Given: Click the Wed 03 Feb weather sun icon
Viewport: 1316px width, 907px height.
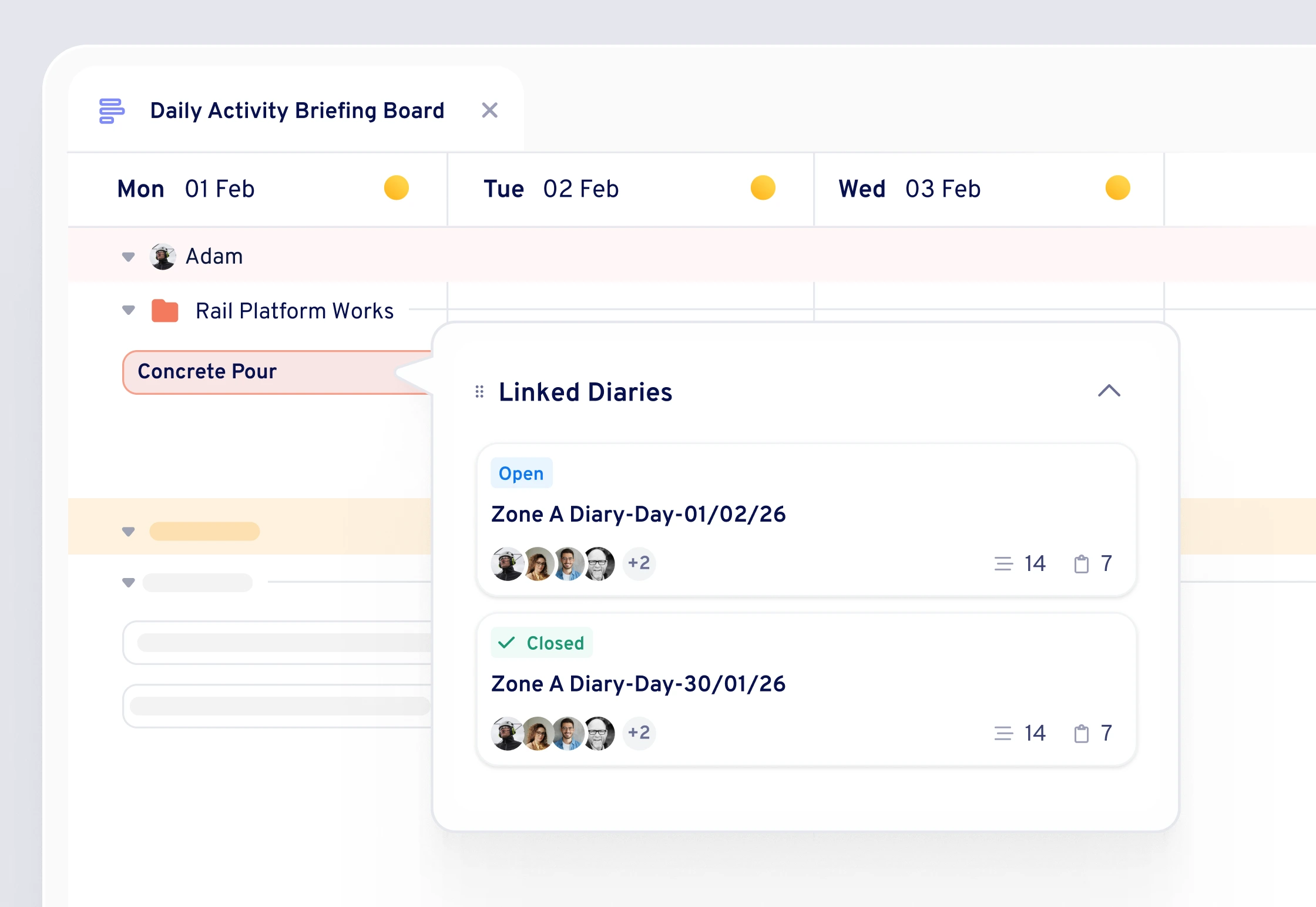Looking at the screenshot, I should (1118, 188).
